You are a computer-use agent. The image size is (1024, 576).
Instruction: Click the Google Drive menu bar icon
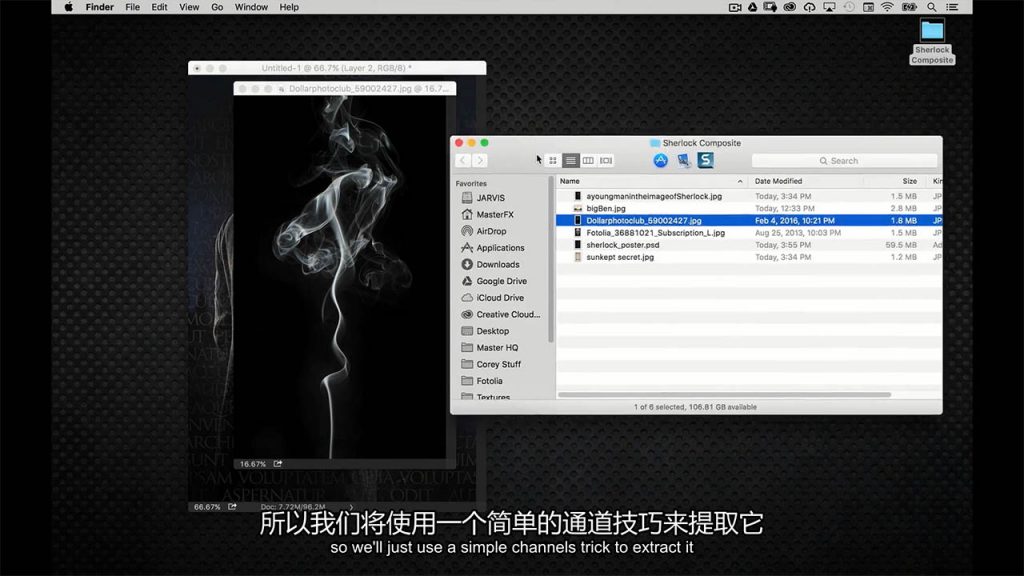point(752,7)
